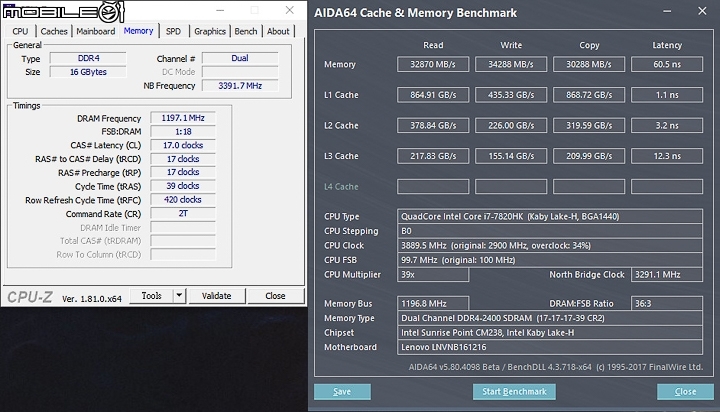Click the tRP value 17 clocks
The height and width of the screenshot is (412, 720).
click(183, 172)
